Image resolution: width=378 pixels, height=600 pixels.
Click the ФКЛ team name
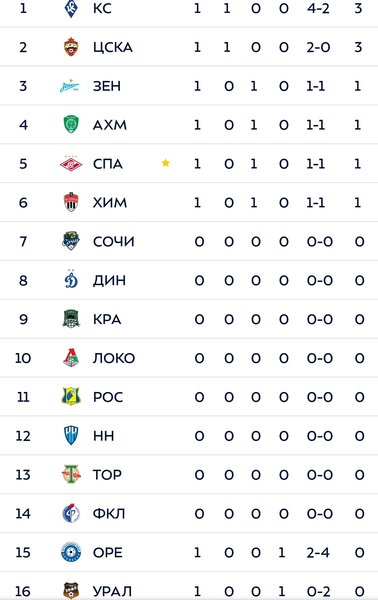pos(109,514)
